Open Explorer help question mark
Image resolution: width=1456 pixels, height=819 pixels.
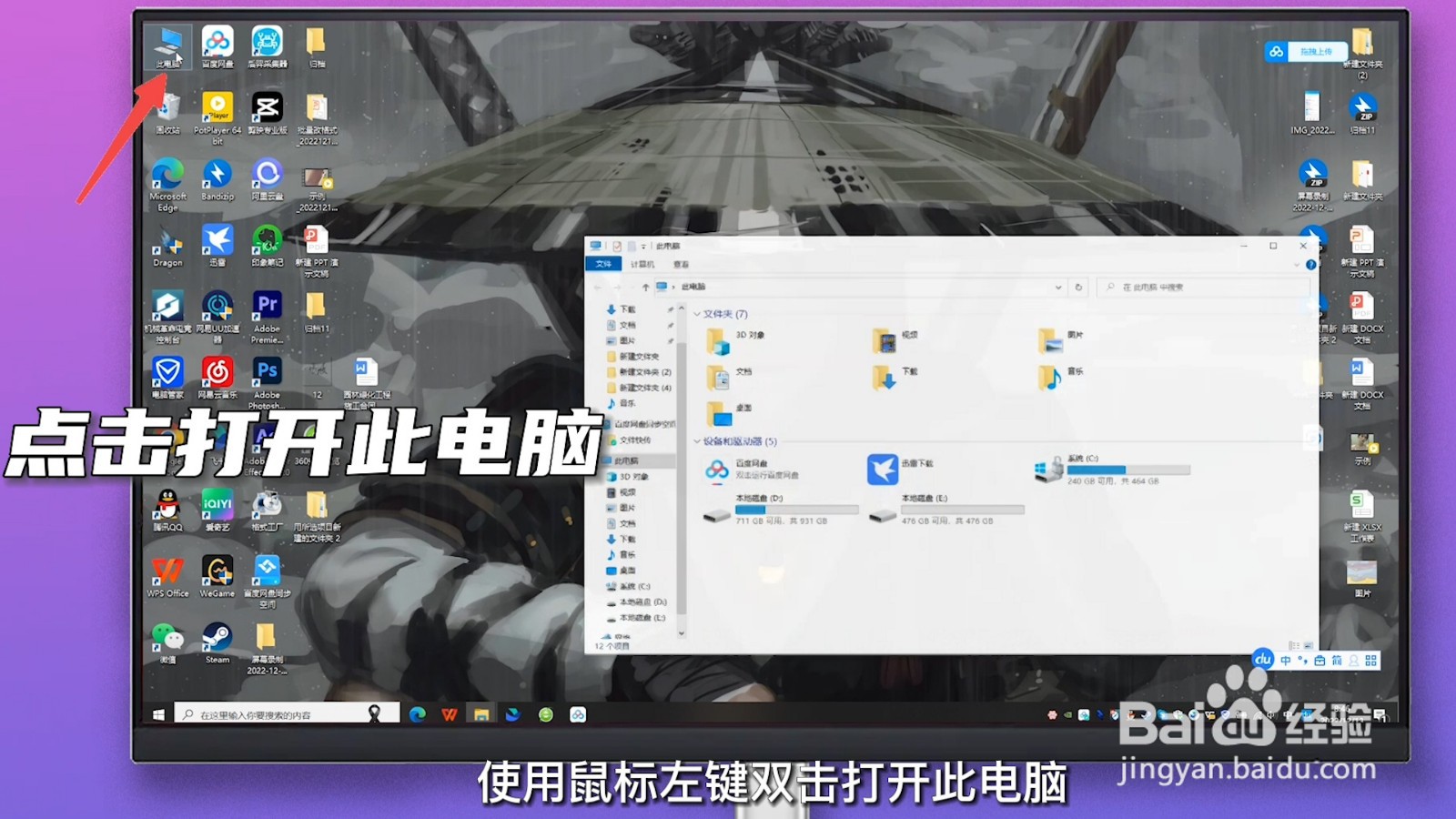1311,265
